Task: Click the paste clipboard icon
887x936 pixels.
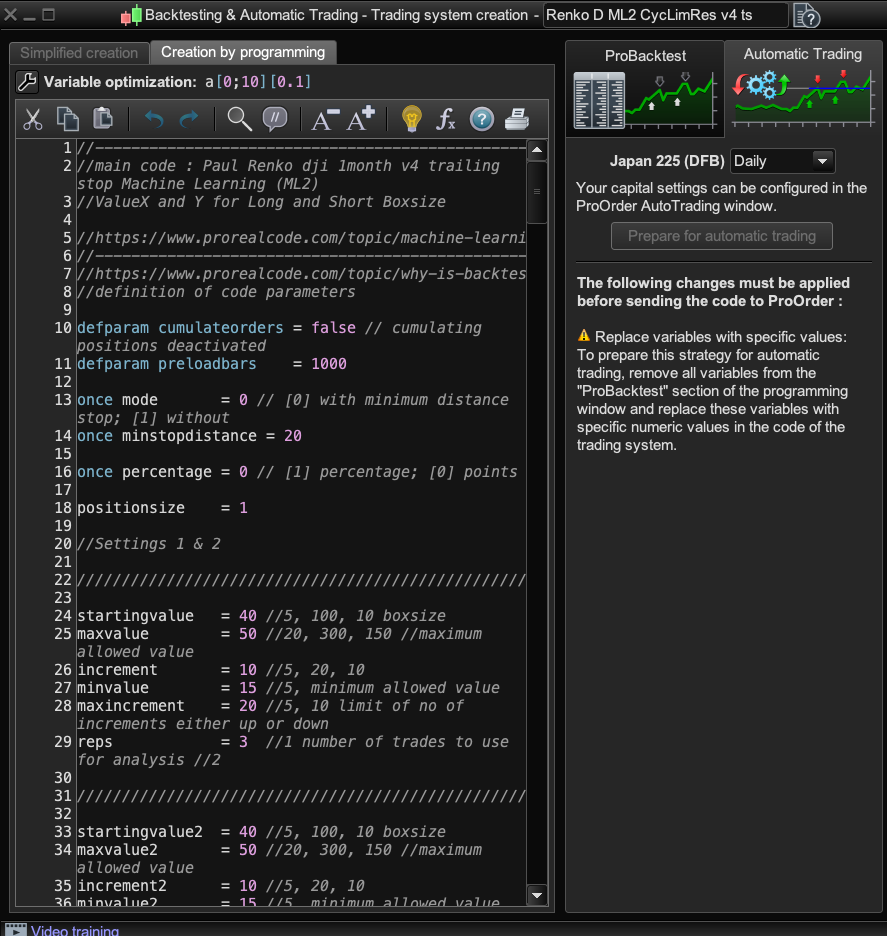Action: [102, 119]
